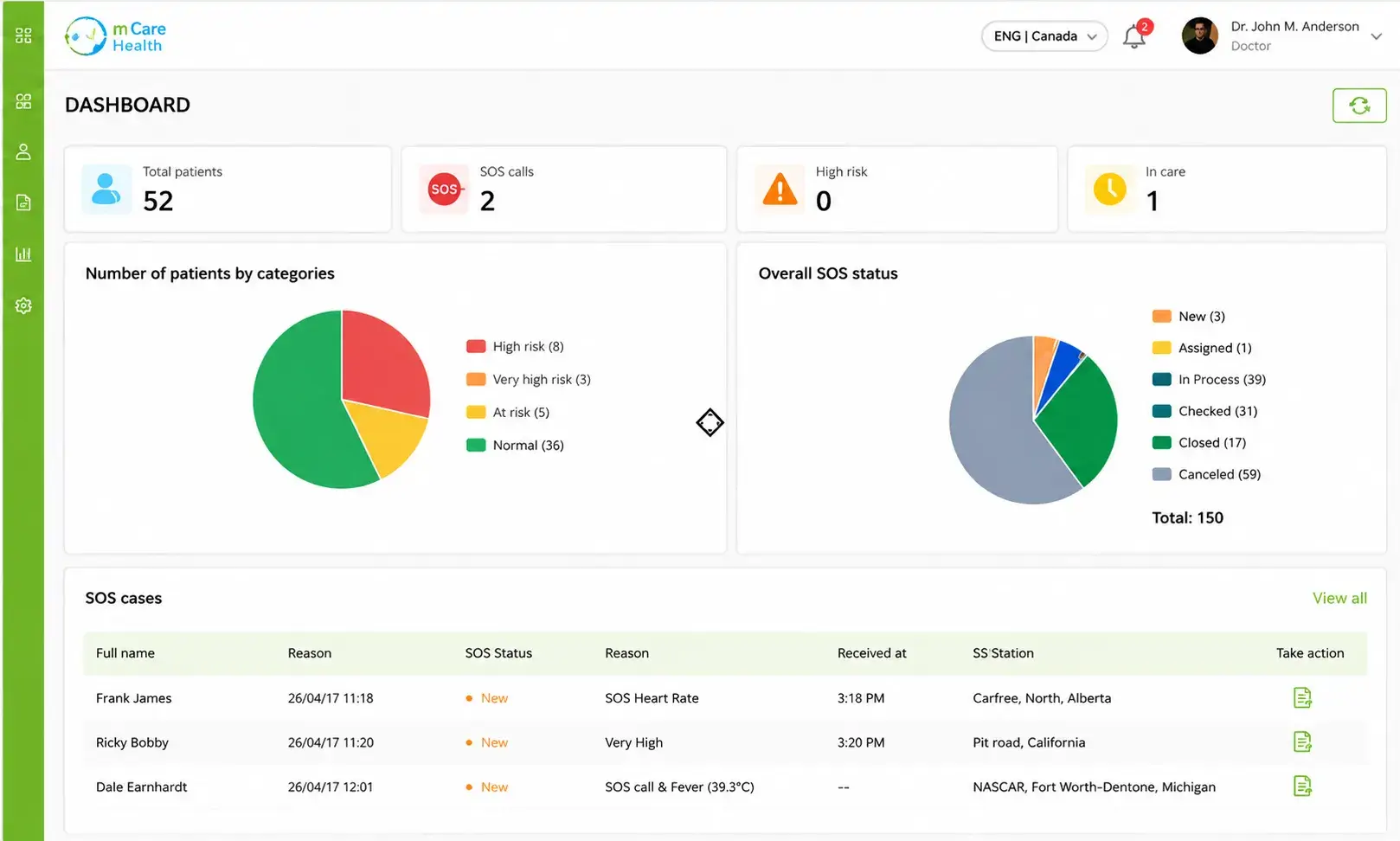Click the red SOS calls icon
The width and height of the screenshot is (1400, 841).
444,189
